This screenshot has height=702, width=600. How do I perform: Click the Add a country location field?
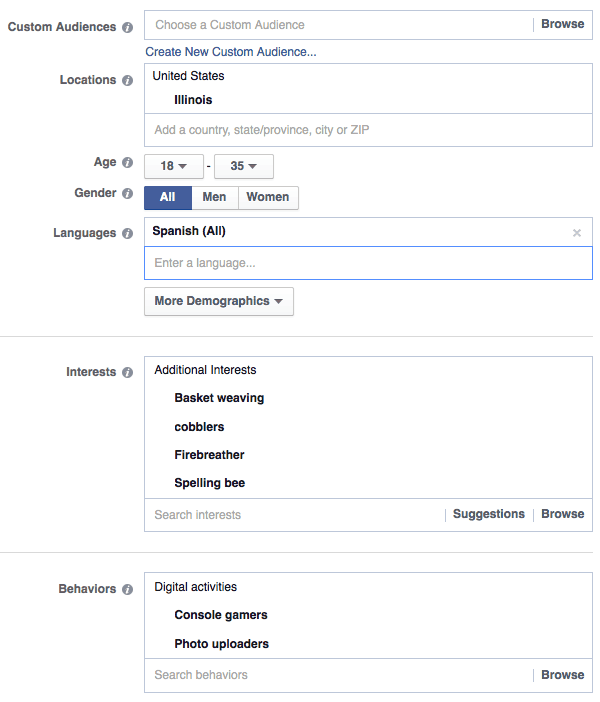(368, 130)
